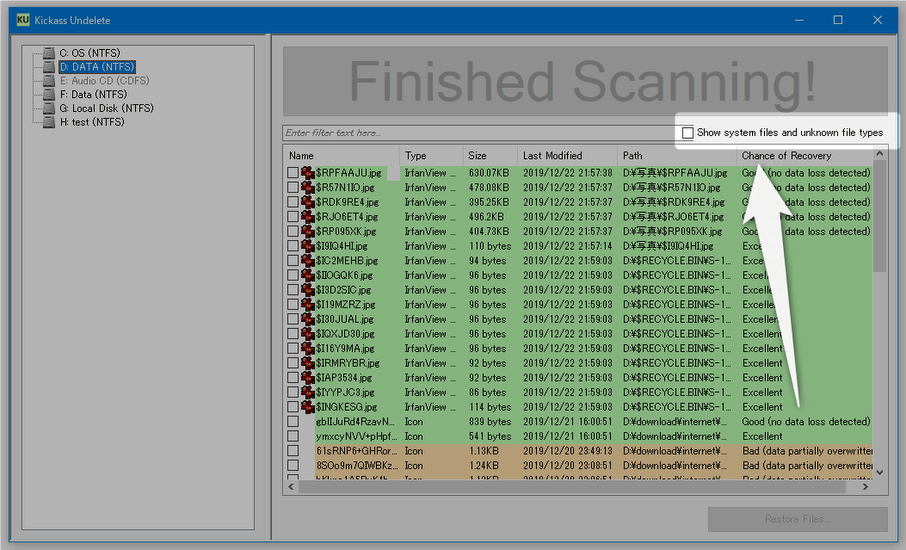Sort by Path column header
The image size is (906, 550).
click(x=677, y=156)
